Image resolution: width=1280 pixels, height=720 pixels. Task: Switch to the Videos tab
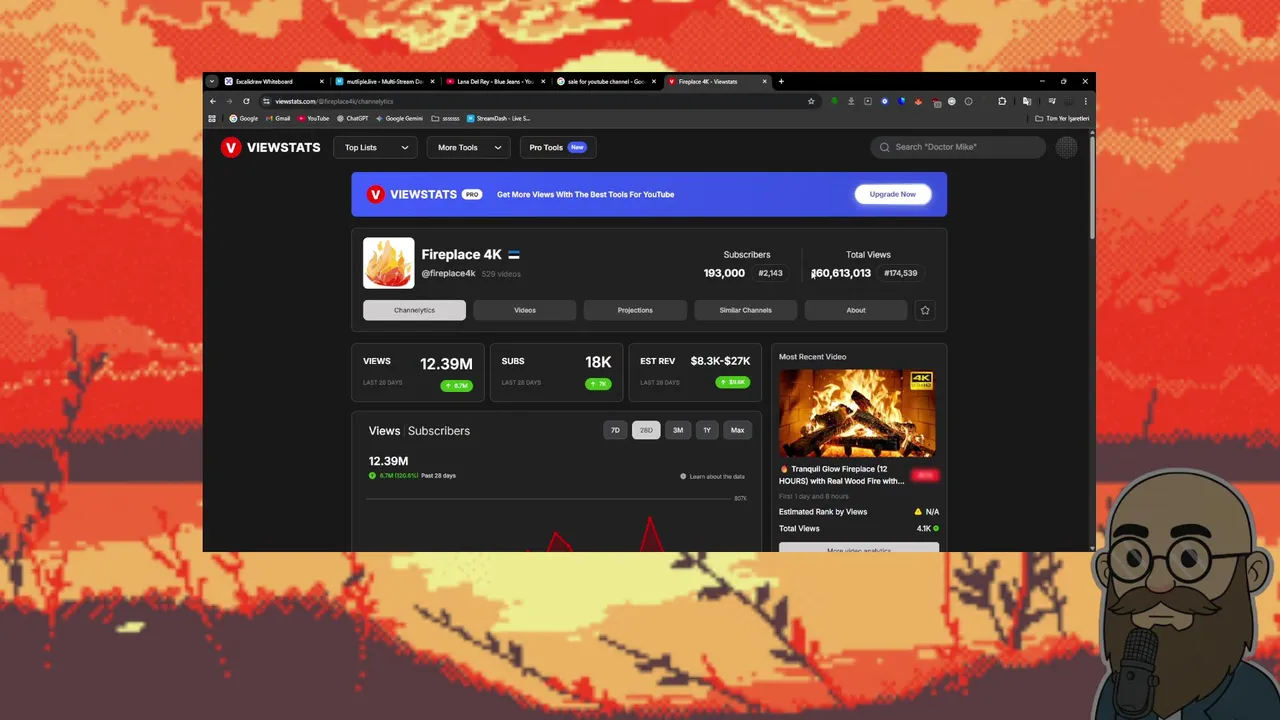tap(525, 310)
